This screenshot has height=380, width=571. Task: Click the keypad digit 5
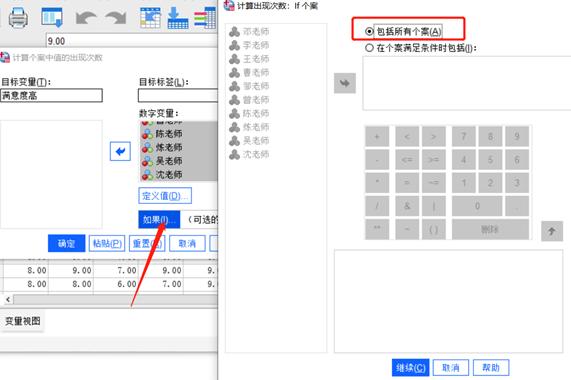click(x=490, y=160)
